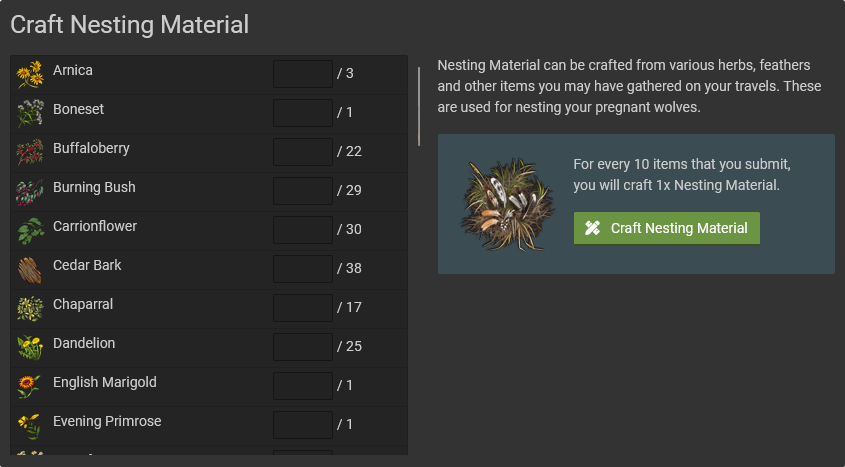Screen dimensions: 845x467
Task: Click the Chaparral plant icon
Action: pos(31,308)
